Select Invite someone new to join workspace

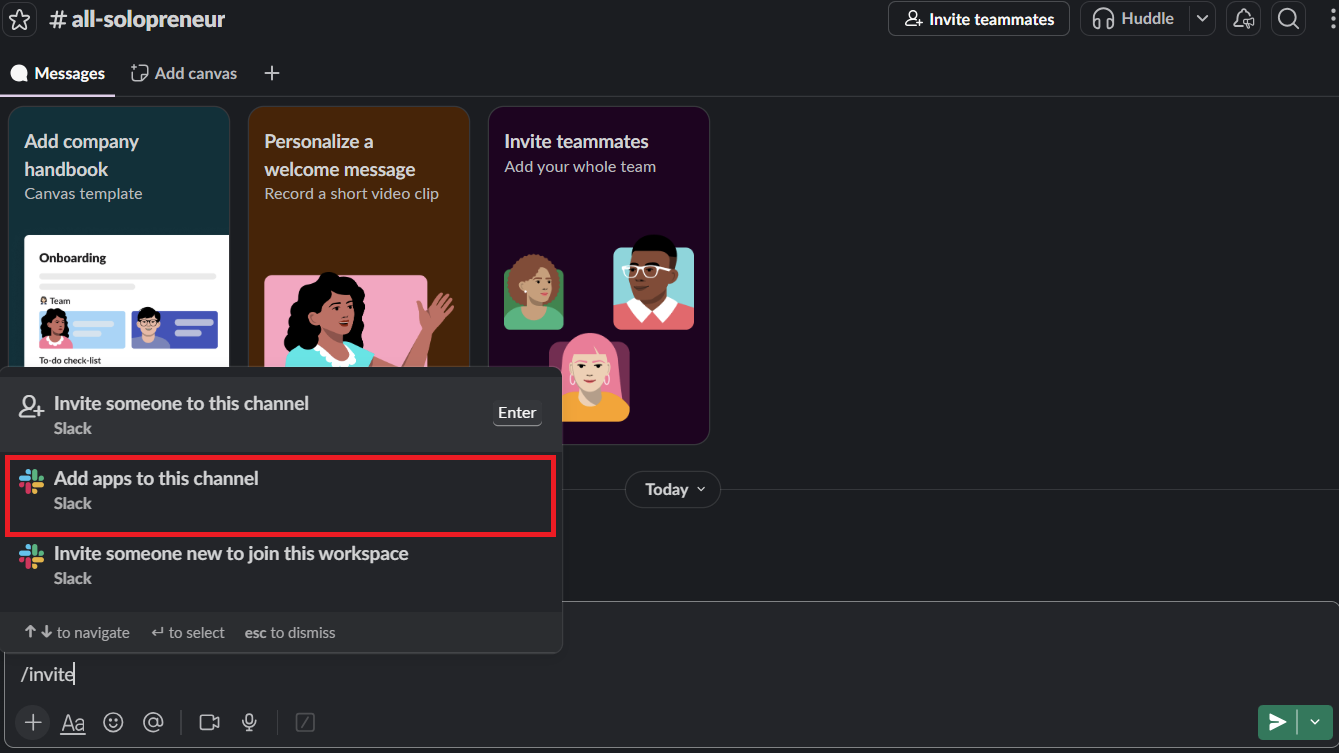click(280, 565)
